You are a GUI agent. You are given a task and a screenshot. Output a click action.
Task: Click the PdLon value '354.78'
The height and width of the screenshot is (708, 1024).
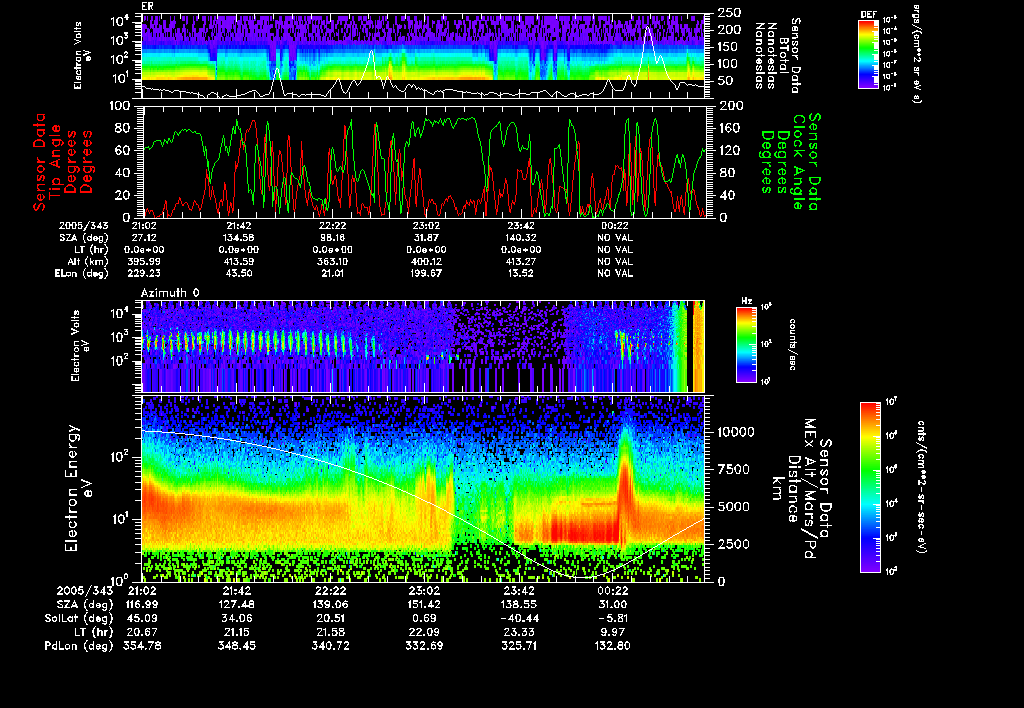point(142,646)
